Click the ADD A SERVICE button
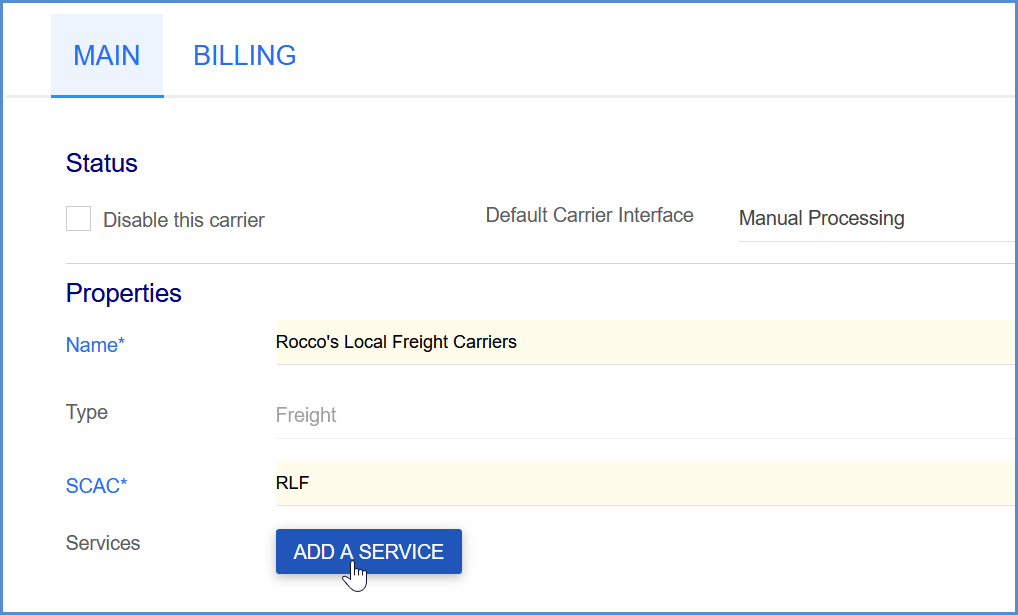The width and height of the screenshot is (1018, 615). [369, 551]
